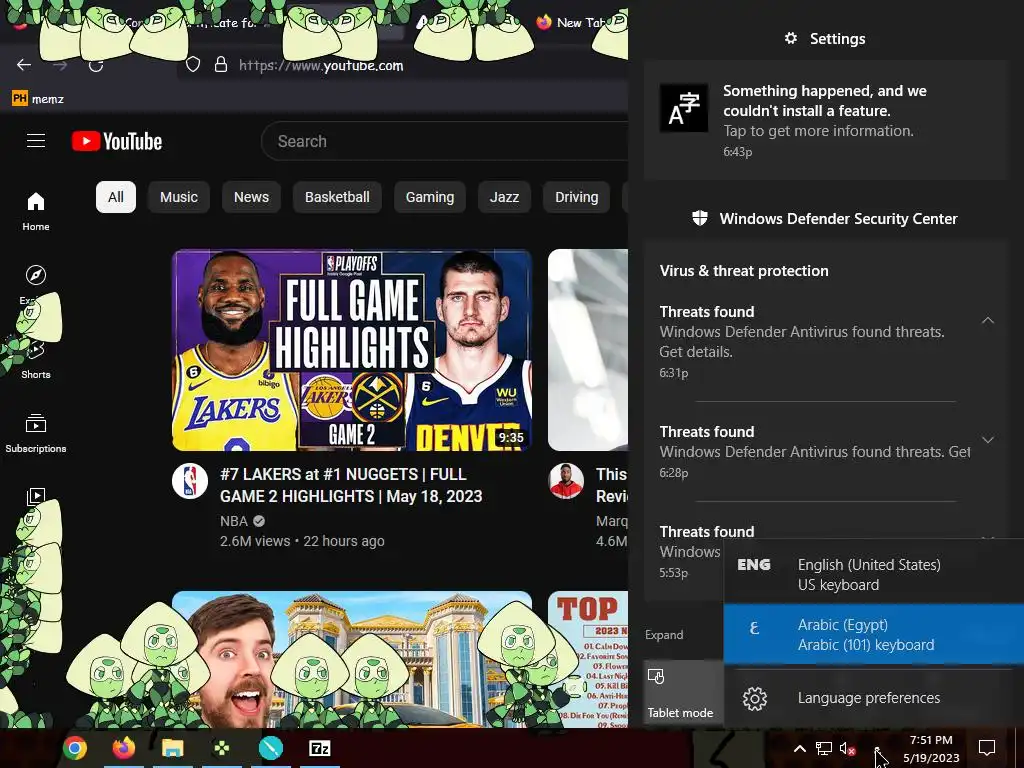The image size is (1024, 768).
Task: Select Arabic (Egypt) keyboard layout
Action: click(x=874, y=634)
